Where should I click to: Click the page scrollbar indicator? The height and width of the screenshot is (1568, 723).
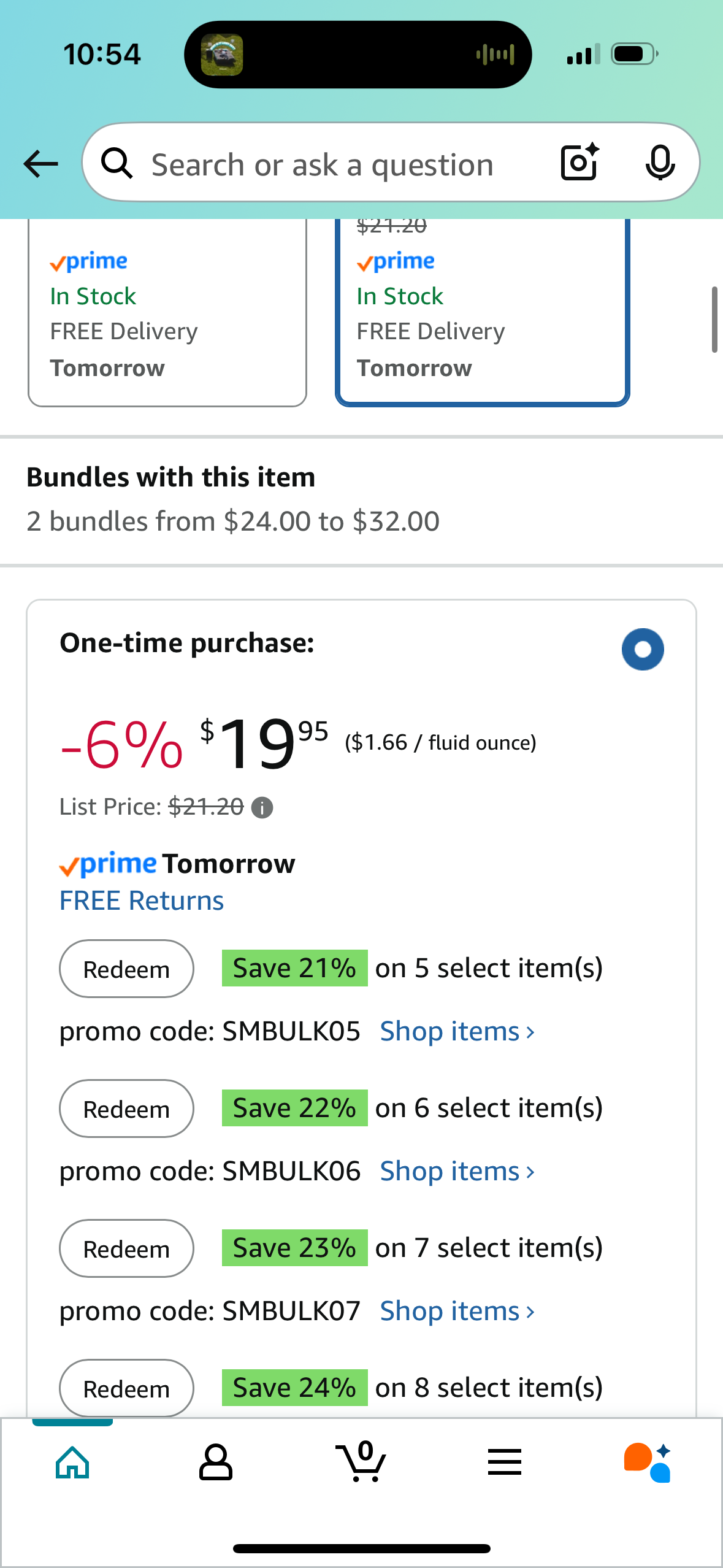click(714, 319)
